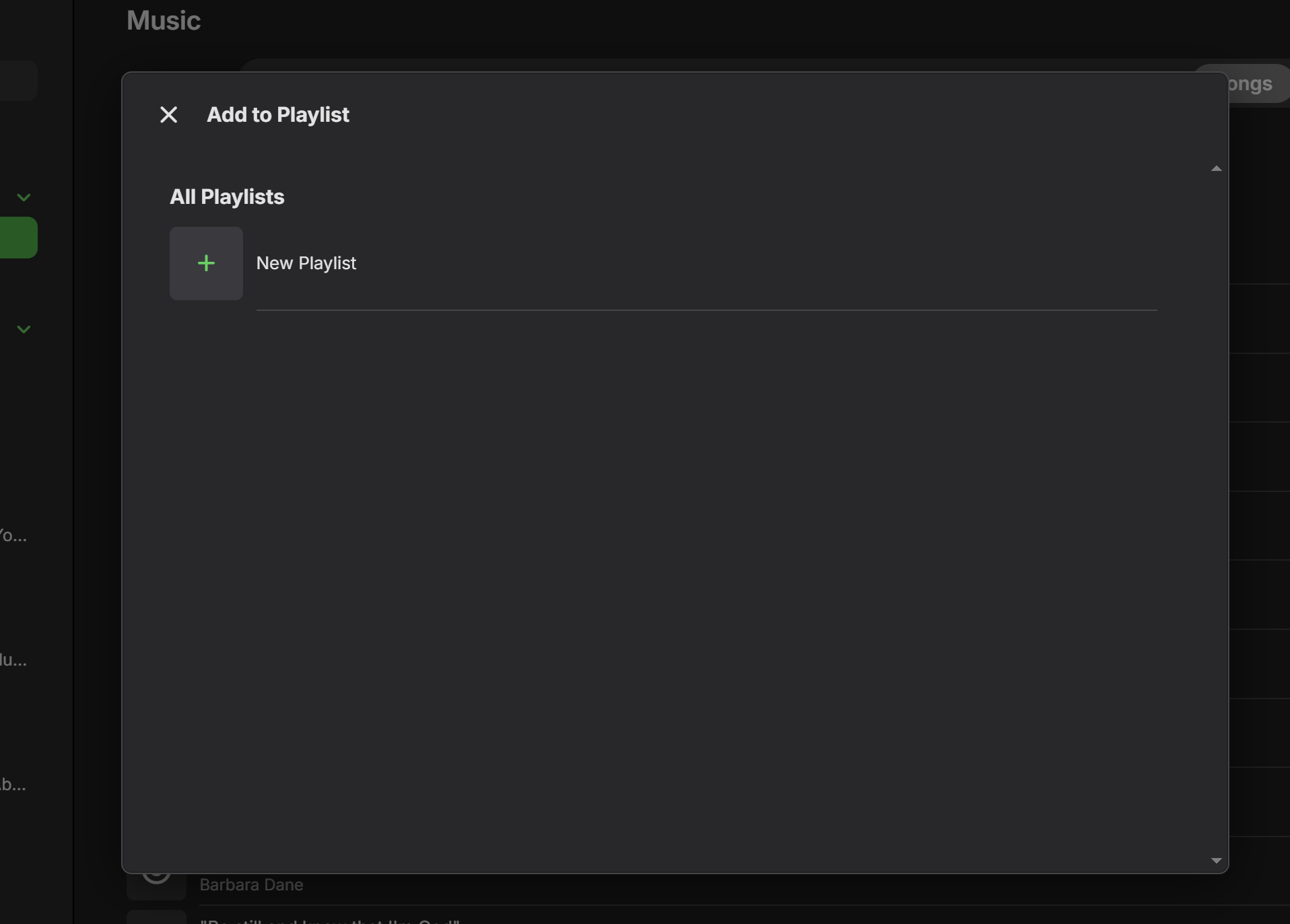This screenshot has width=1290, height=924.
Task: Select the New Playlist text label
Action: coord(306,263)
